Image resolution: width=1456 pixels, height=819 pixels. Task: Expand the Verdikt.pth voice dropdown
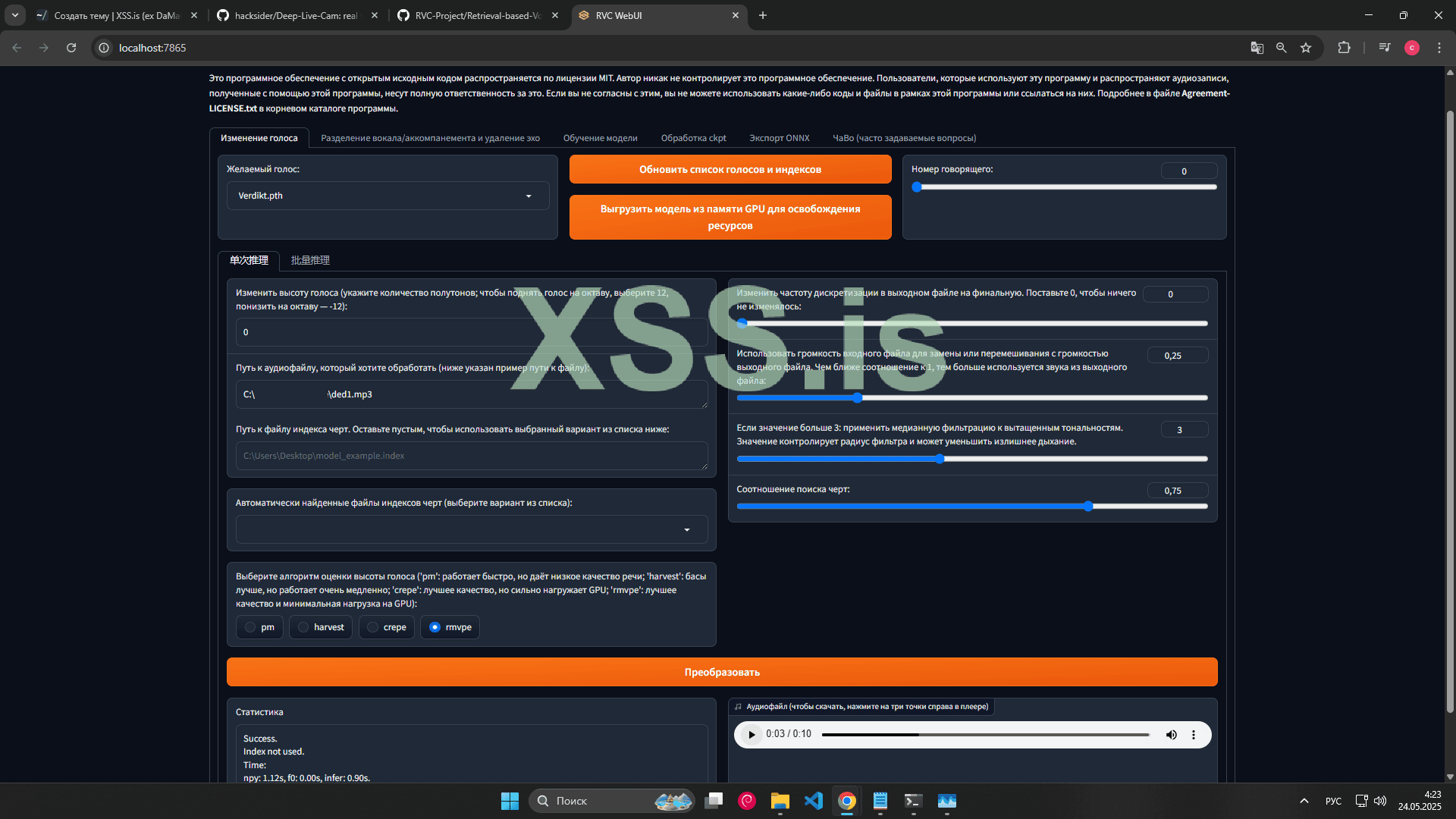(x=529, y=196)
